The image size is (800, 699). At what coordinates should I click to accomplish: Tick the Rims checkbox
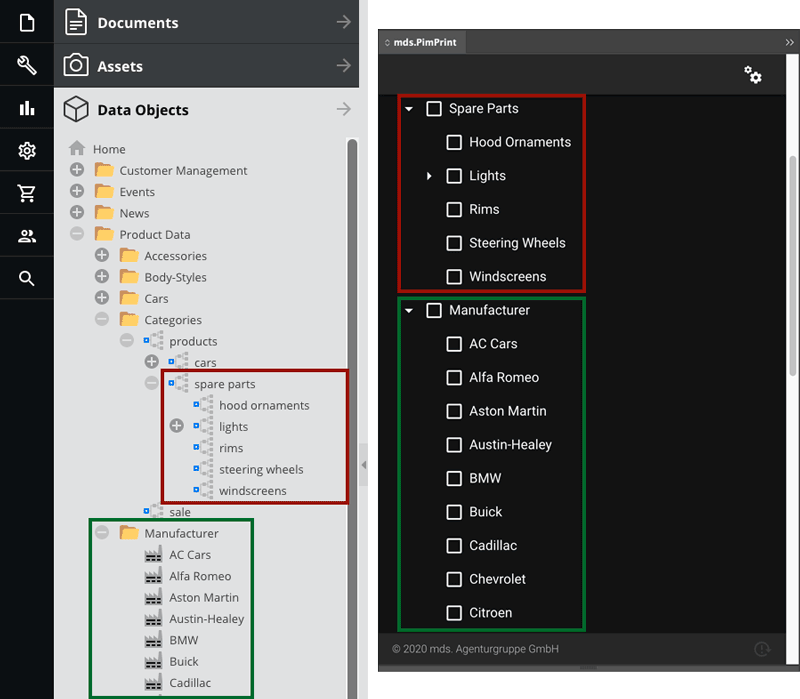[x=454, y=209]
